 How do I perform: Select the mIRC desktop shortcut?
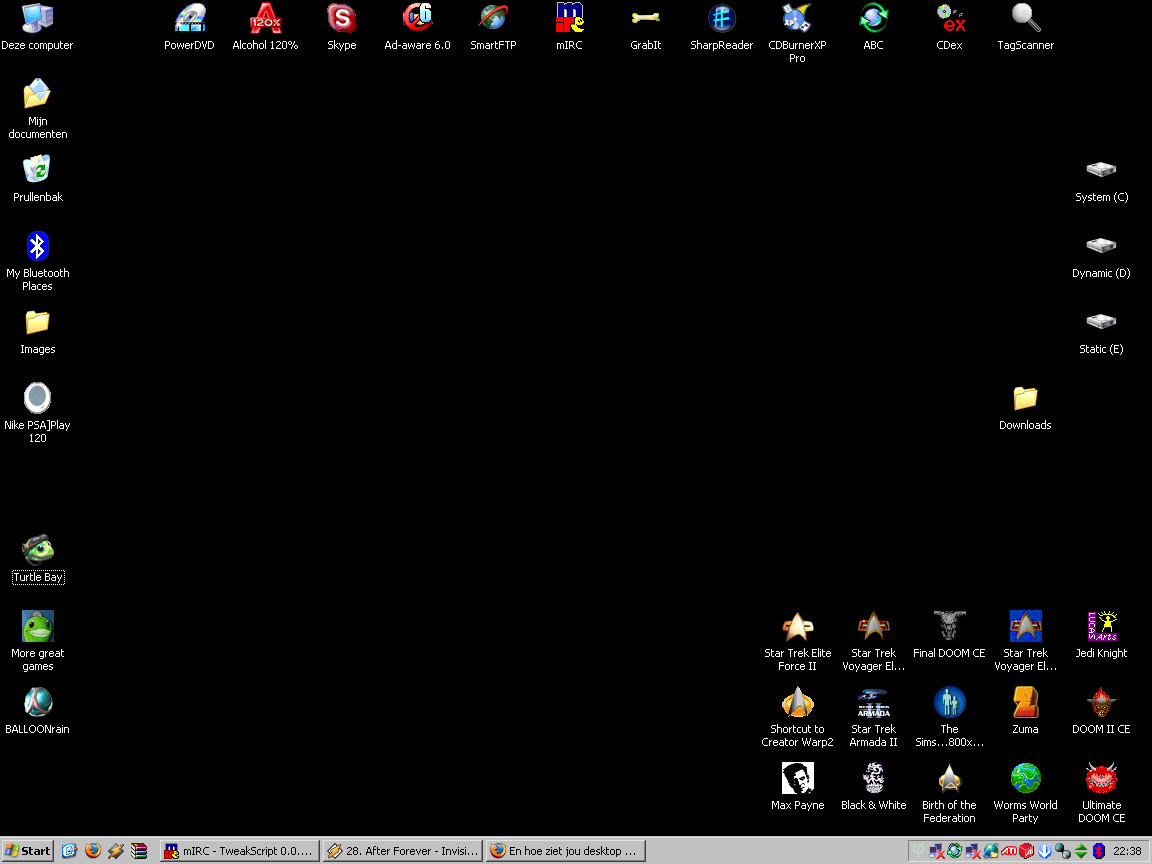click(x=569, y=27)
